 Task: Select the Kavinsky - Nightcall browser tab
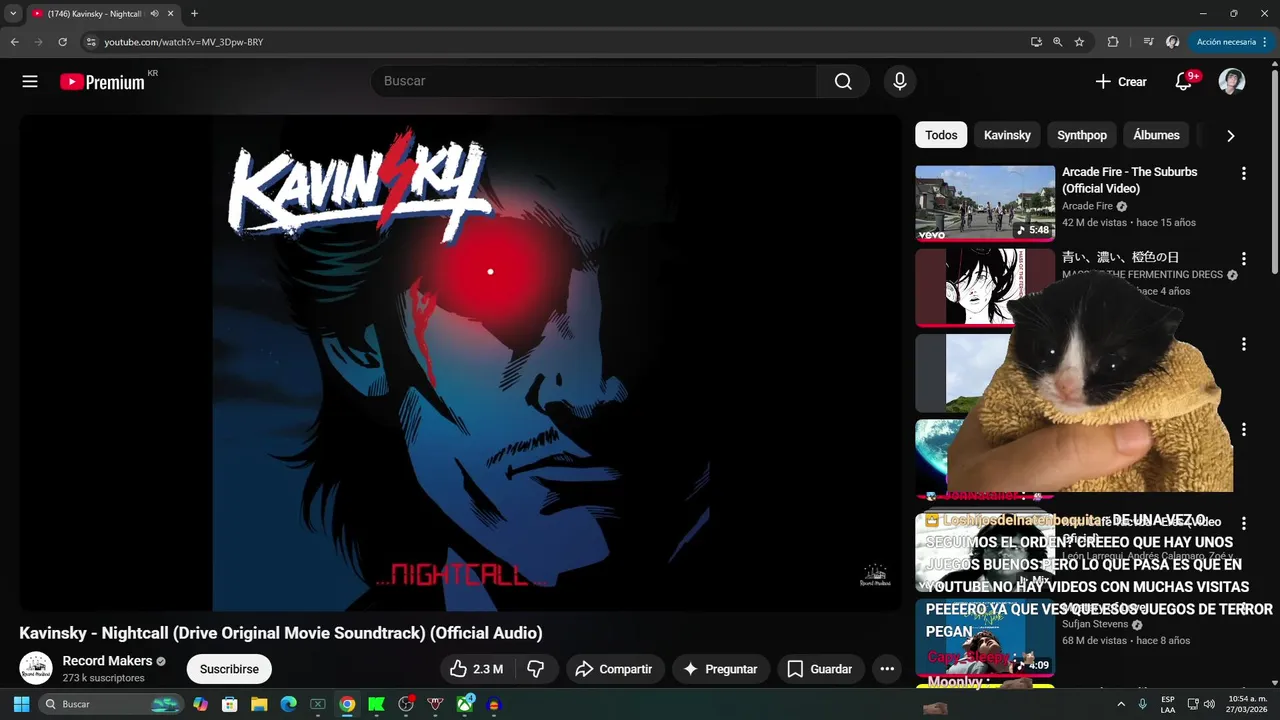click(x=103, y=14)
